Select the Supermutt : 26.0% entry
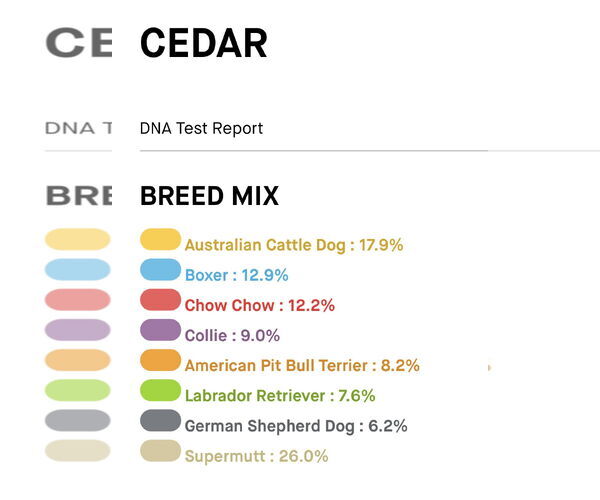This screenshot has height=500, width=600. coord(256,456)
